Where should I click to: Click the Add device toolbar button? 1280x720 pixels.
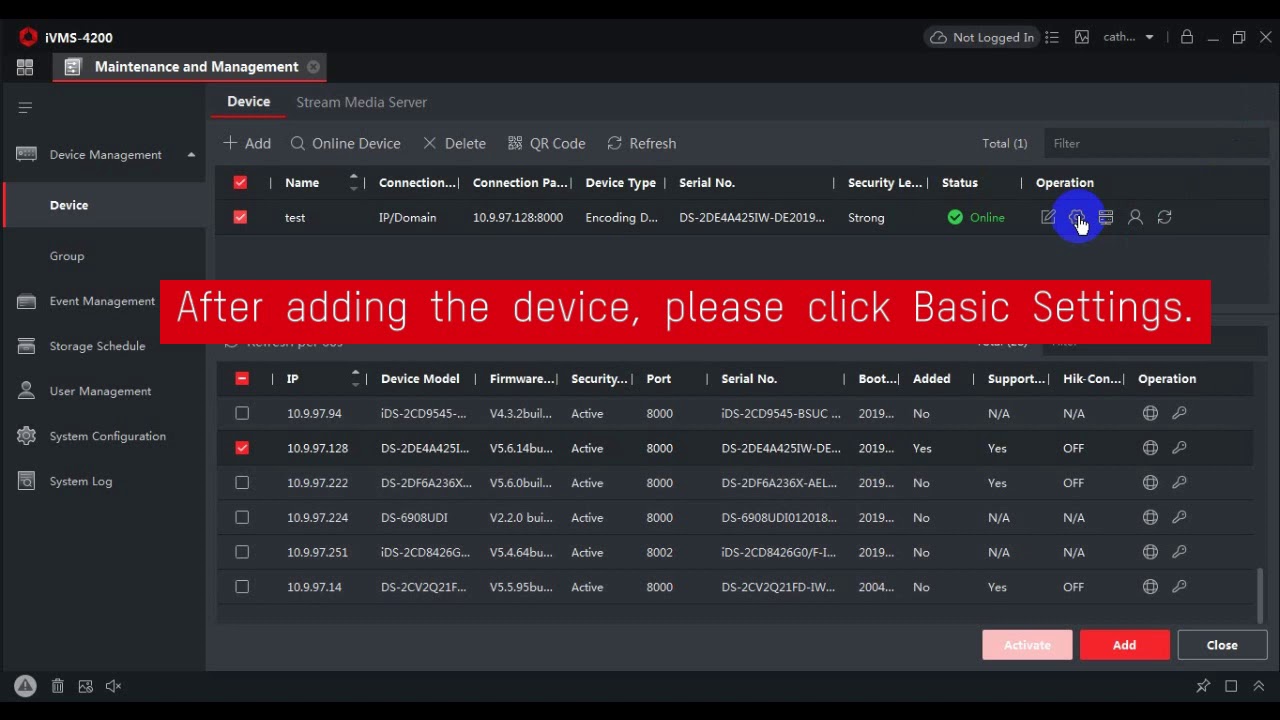[247, 143]
